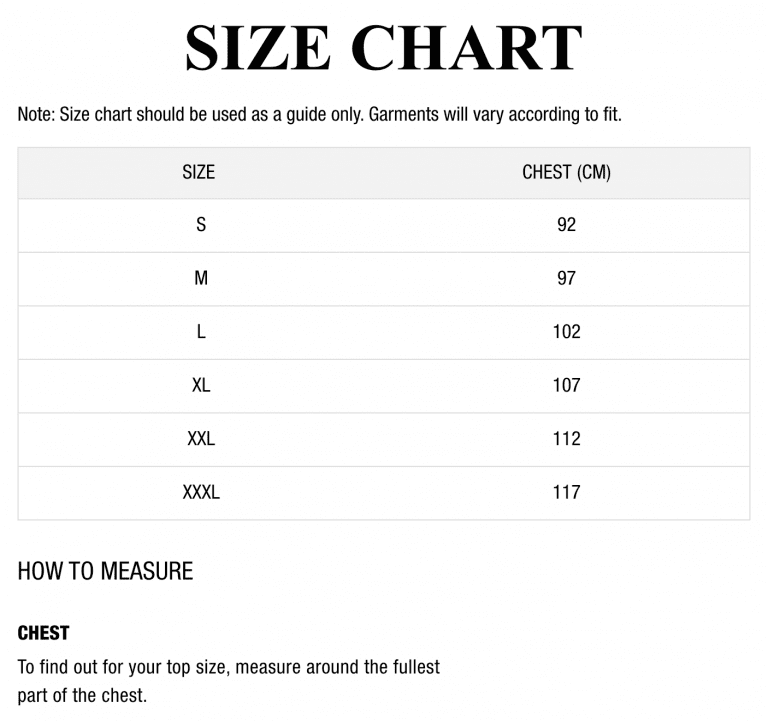Click the 102 chest measurement value
This screenshot has height=721, width=768.
(566, 332)
